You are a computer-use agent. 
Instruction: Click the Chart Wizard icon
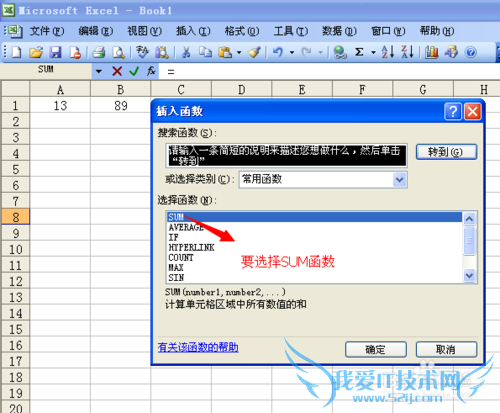(432, 52)
